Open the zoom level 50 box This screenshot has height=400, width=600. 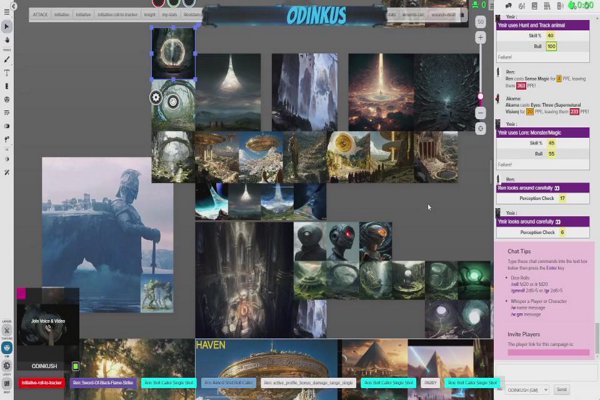(x=481, y=22)
